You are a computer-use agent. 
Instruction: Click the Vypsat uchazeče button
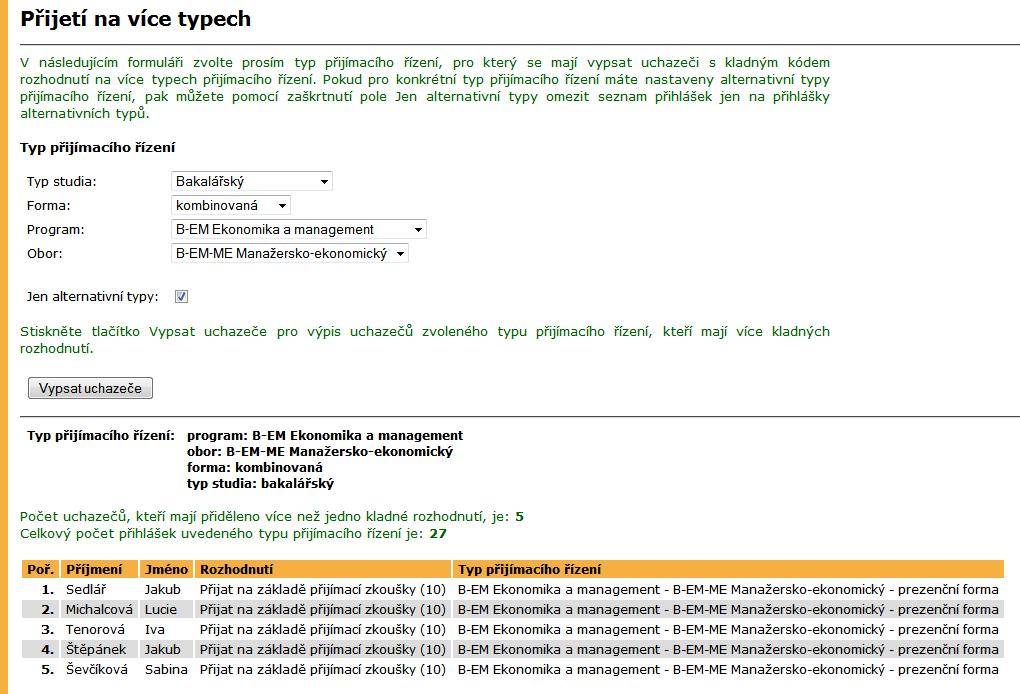coord(90,388)
